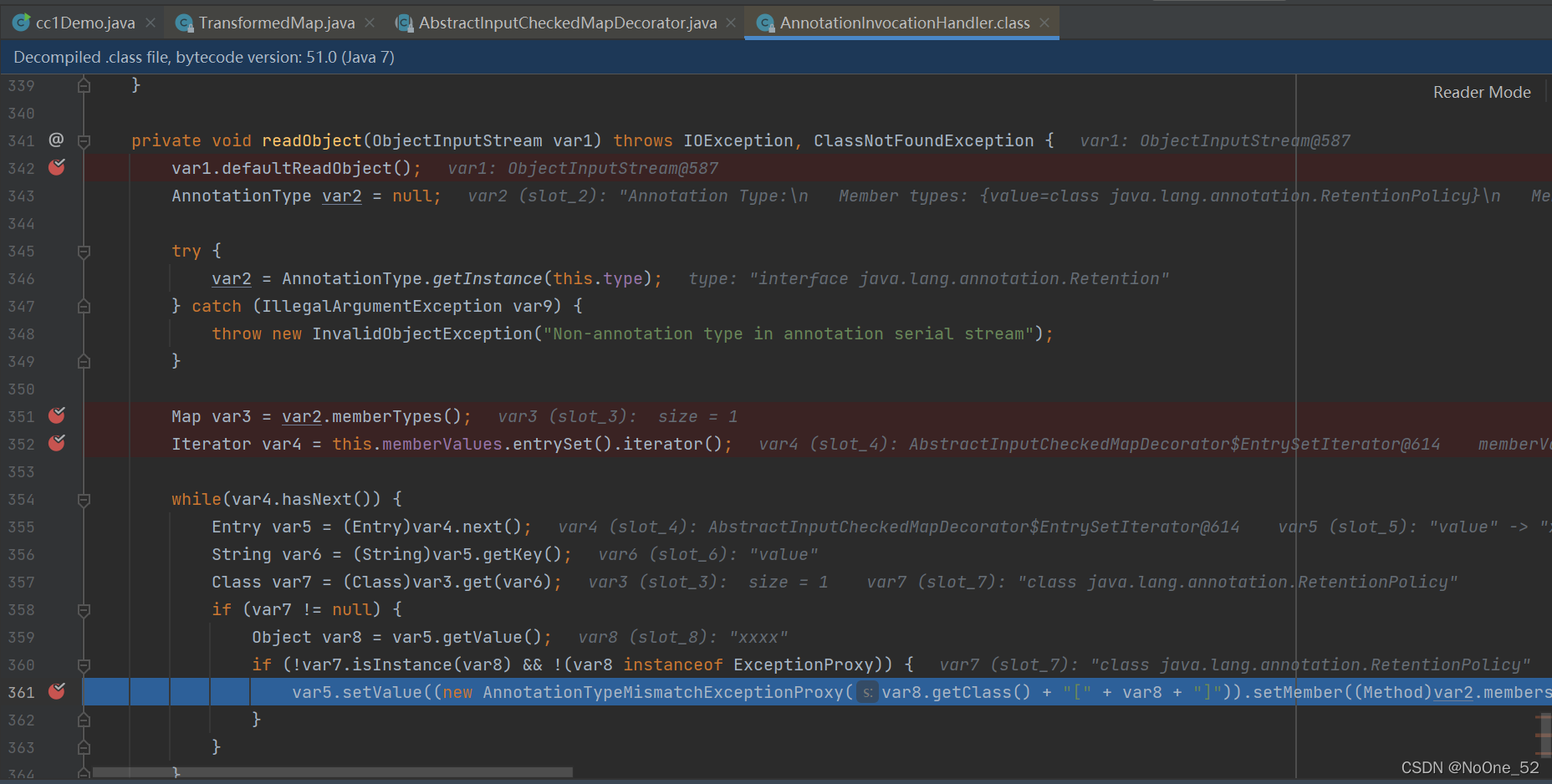Click the underlined var2 on line 343
Image resolution: width=1552 pixels, height=784 pixels.
pos(342,196)
